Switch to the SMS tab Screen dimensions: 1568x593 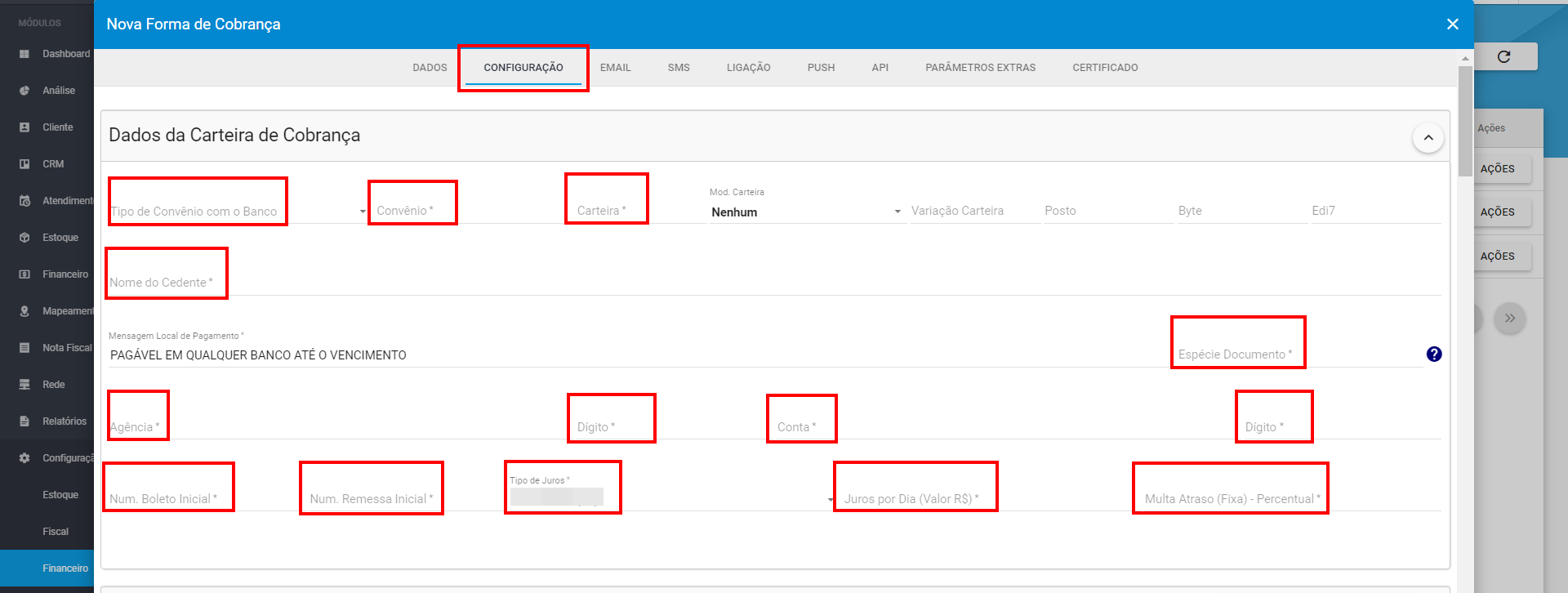(x=679, y=68)
